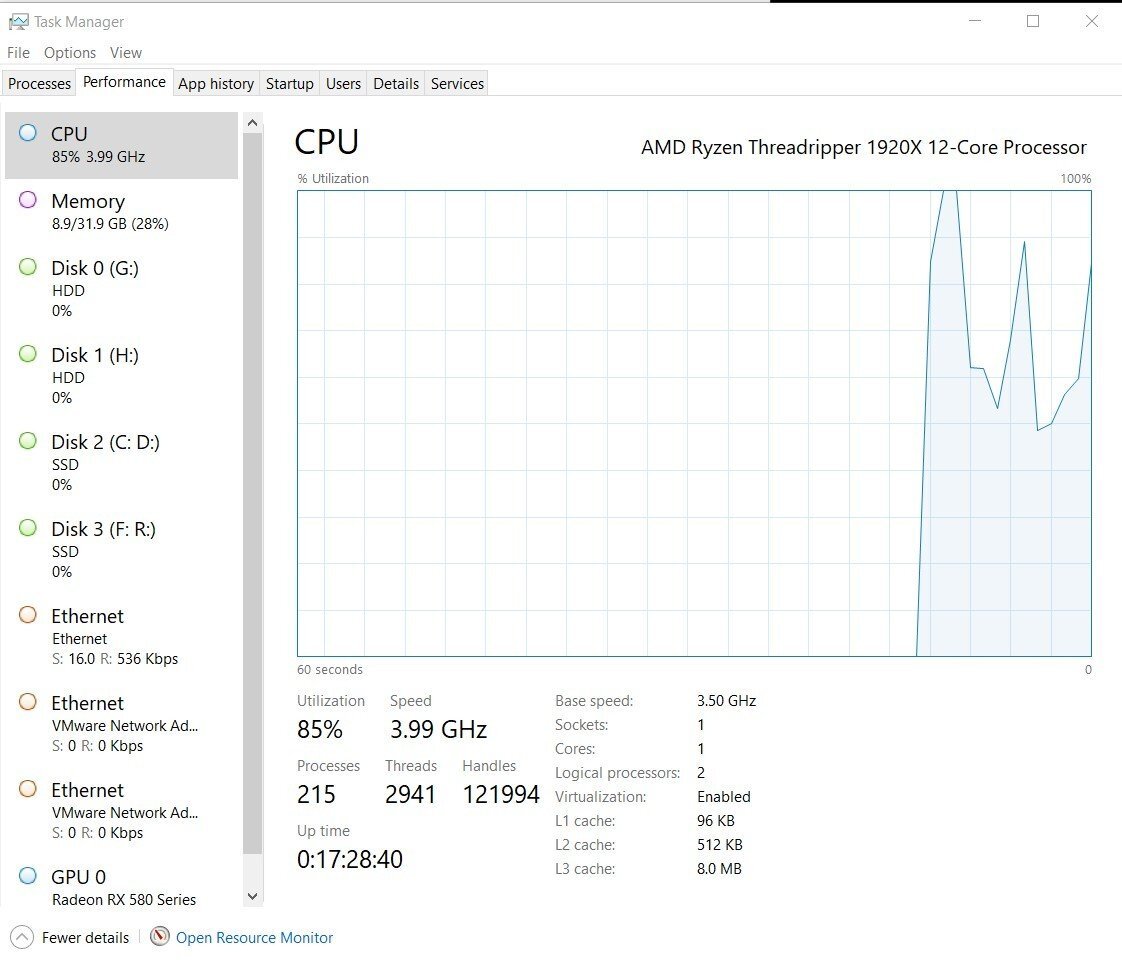
Task: Switch to the Startup tab
Action: pos(290,84)
